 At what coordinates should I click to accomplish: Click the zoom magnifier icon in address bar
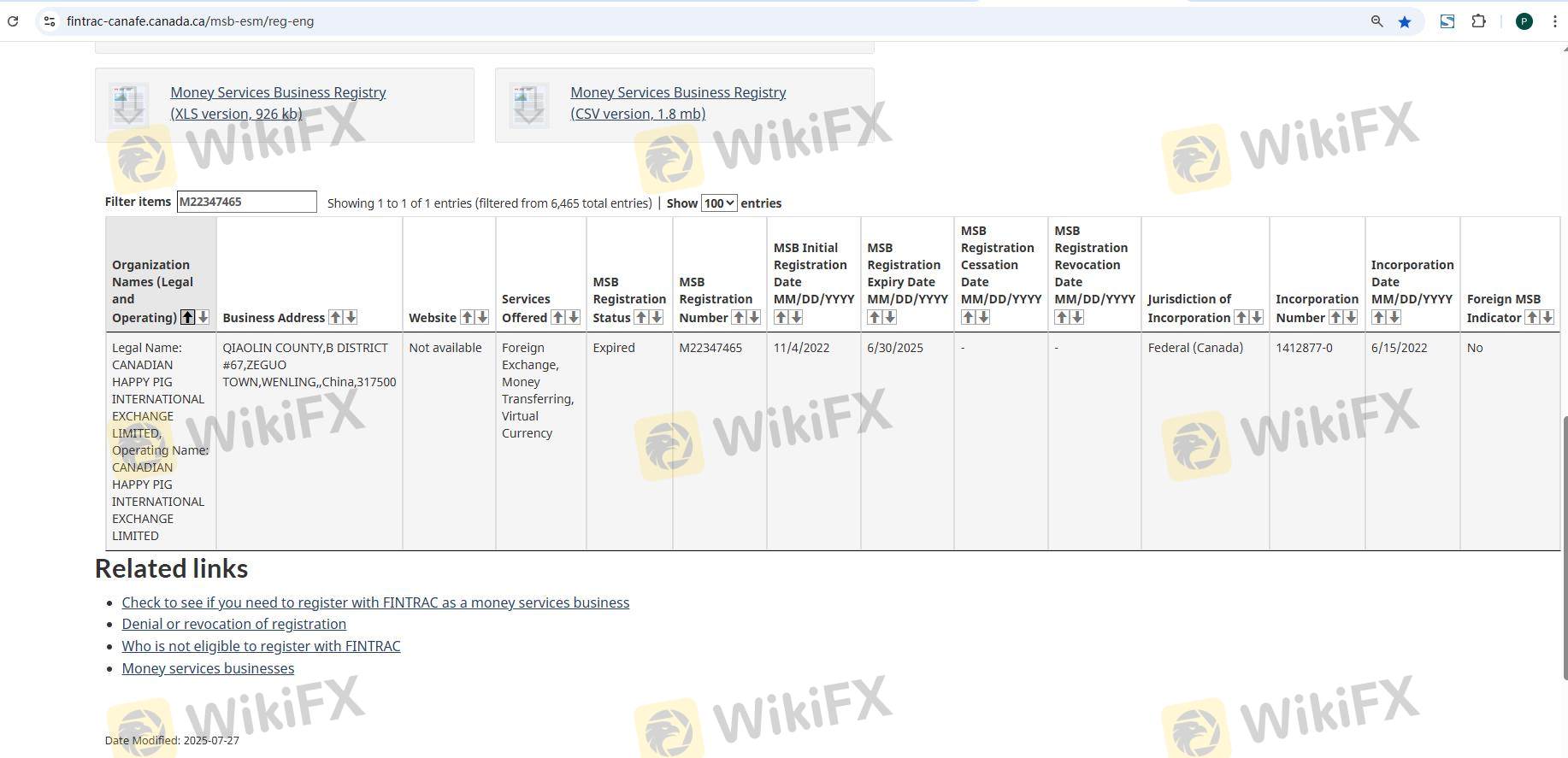coord(1376,21)
